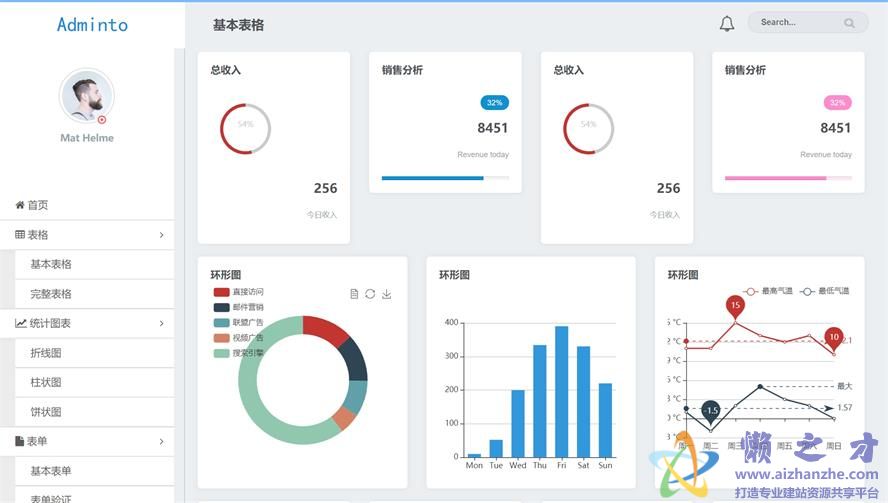Click the pink revenue progress bar
Image resolution: width=888 pixels, height=503 pixels.
[788, 178]
